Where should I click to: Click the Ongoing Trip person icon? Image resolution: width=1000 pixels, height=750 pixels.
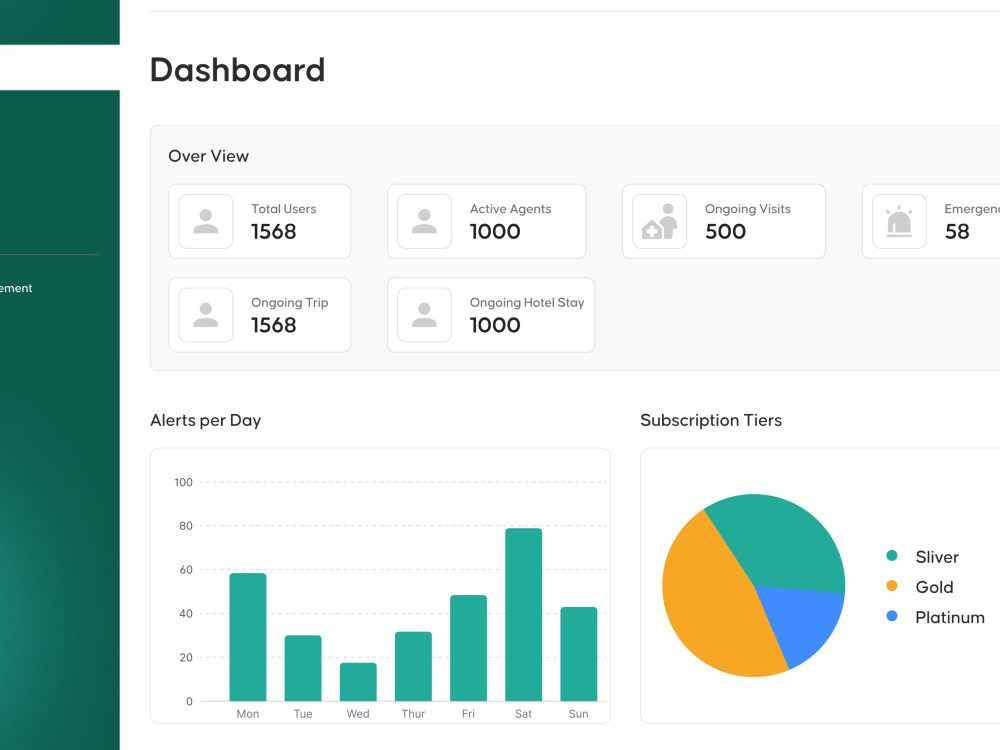click(x=205, y=315)
